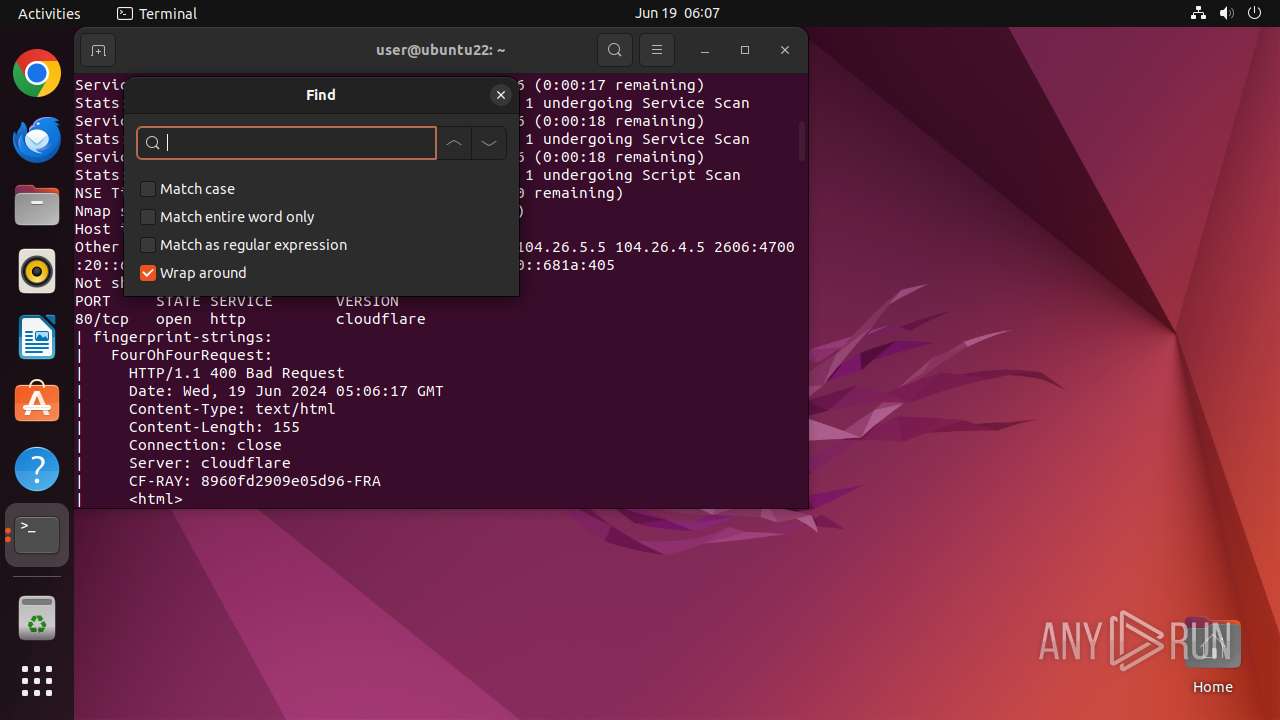Open the Activities overview
This screenshot has height=720, width=1280.
point(49,13)
